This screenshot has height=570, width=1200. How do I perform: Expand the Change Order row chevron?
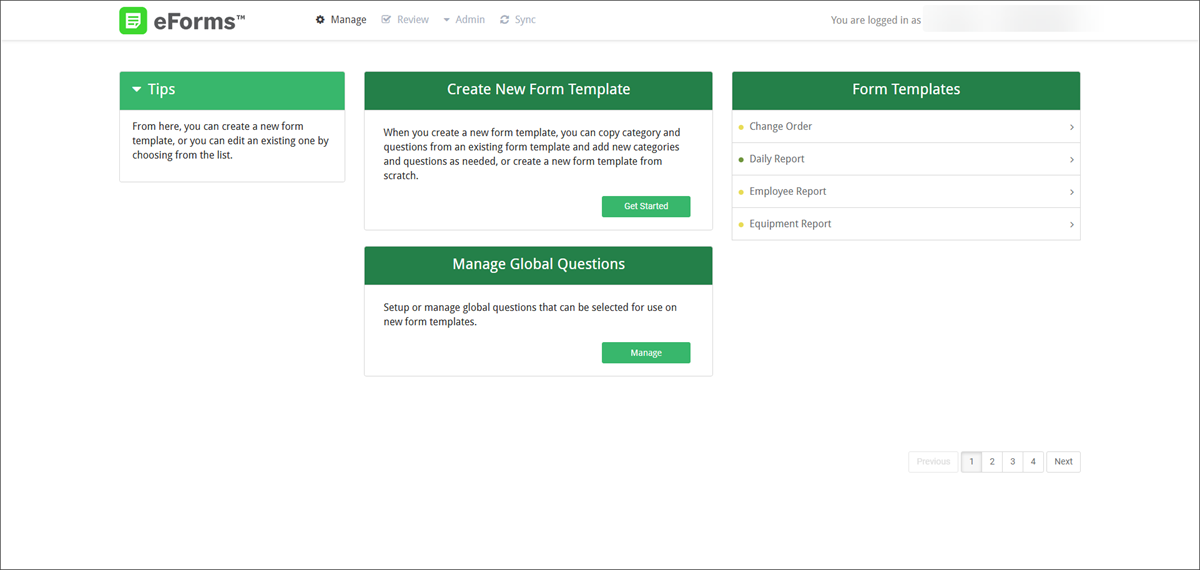point(1072,127)
